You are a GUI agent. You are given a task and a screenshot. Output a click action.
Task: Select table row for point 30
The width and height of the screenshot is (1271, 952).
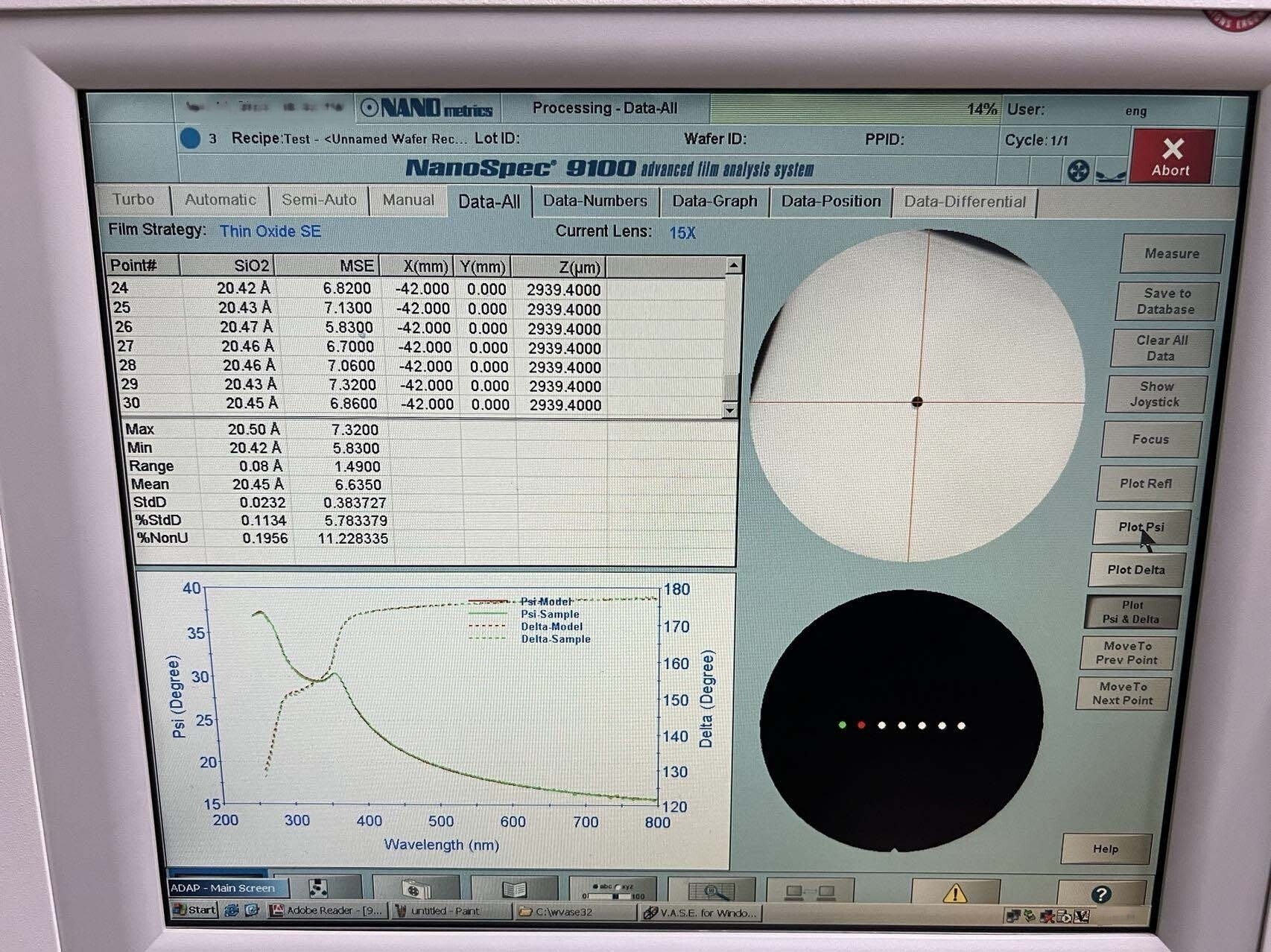[x=421, y=404]
